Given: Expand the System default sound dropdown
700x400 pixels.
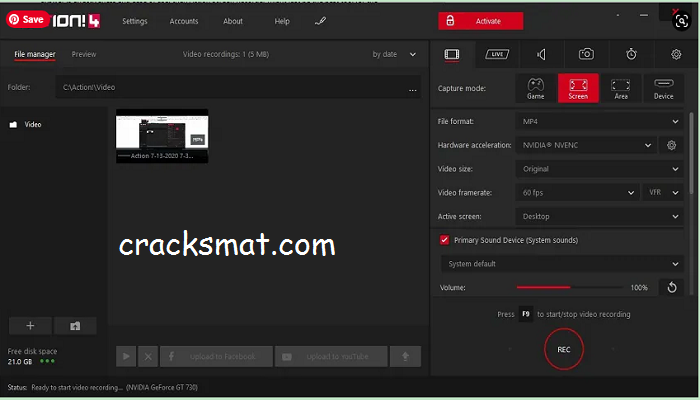Looking at the screenshot, I should click(562, 264).
